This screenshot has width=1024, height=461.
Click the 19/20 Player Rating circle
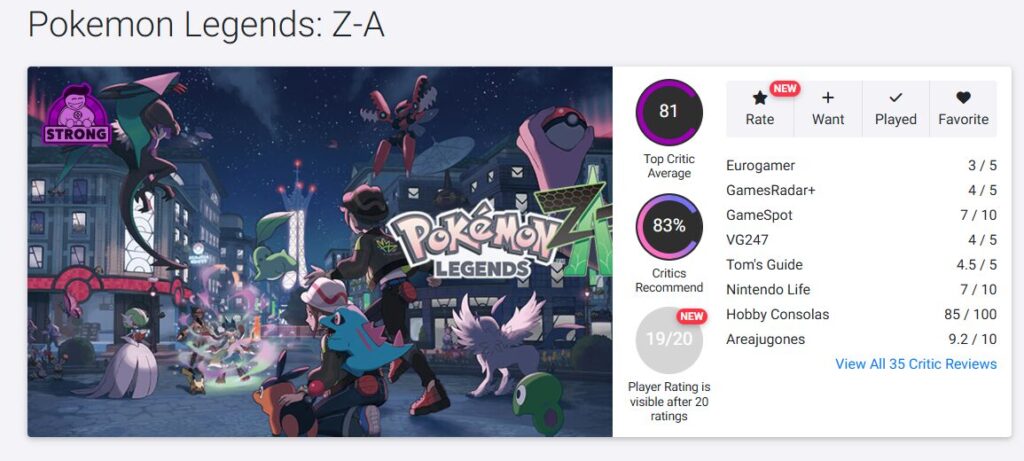point(669,340)
